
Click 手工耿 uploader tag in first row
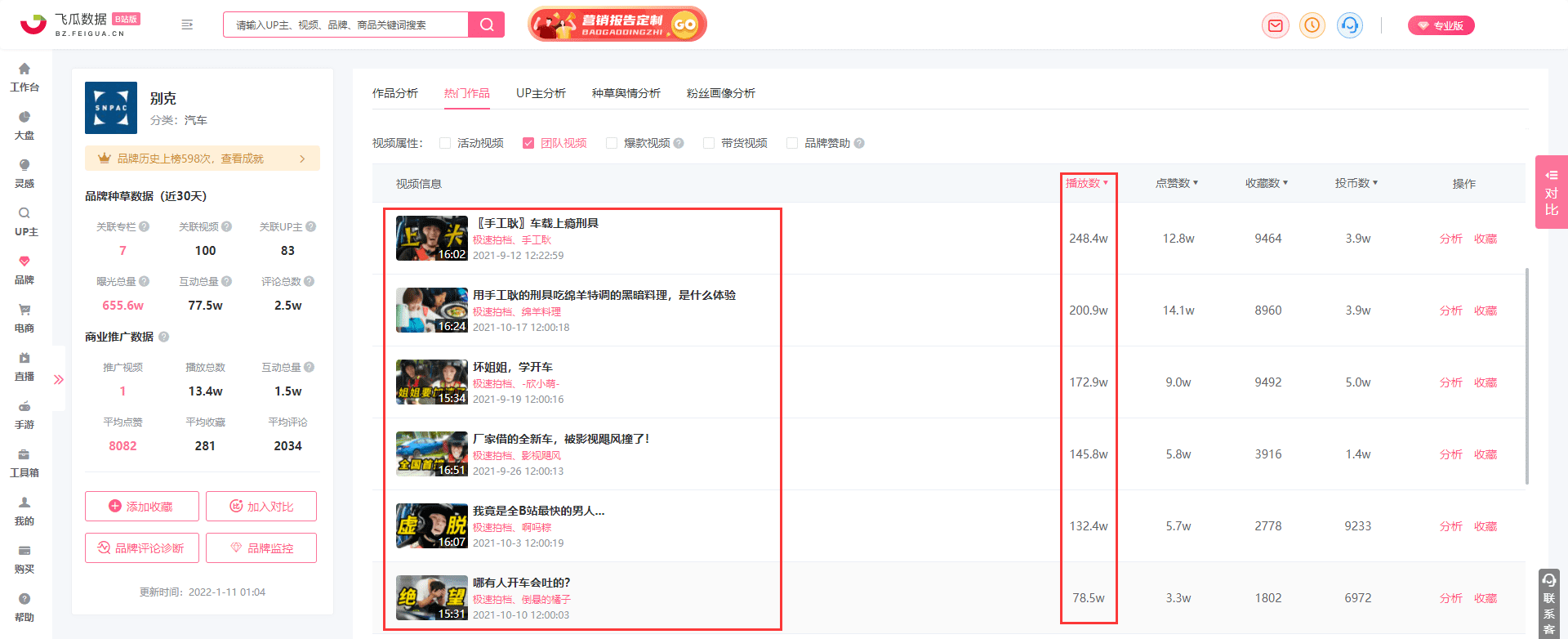coord(537,239)
